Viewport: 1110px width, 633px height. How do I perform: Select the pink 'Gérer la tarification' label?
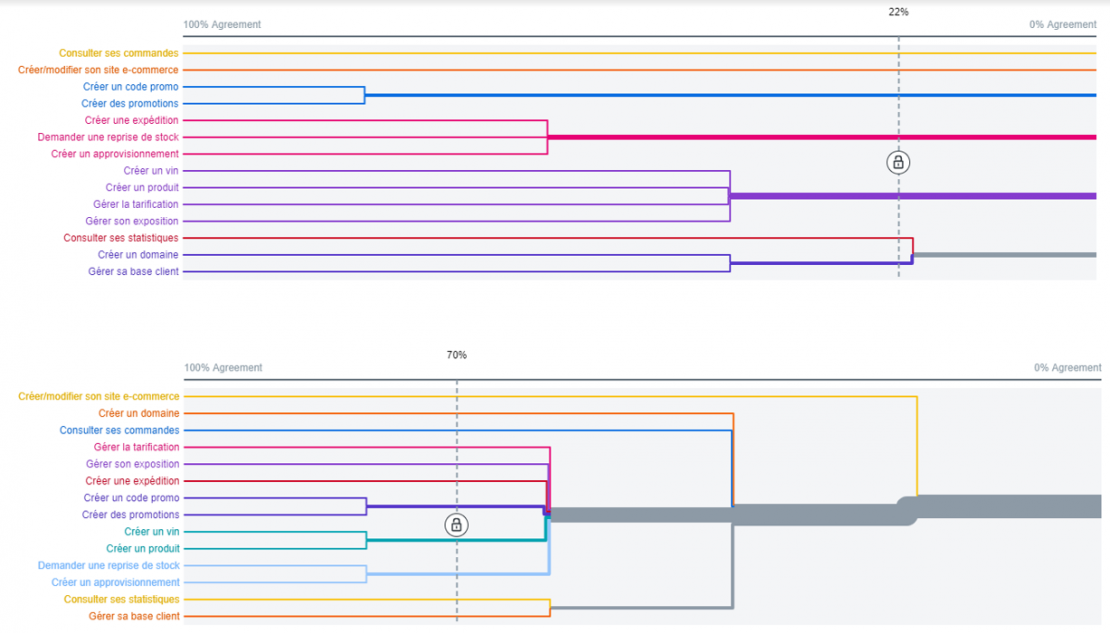pos(136,447)
